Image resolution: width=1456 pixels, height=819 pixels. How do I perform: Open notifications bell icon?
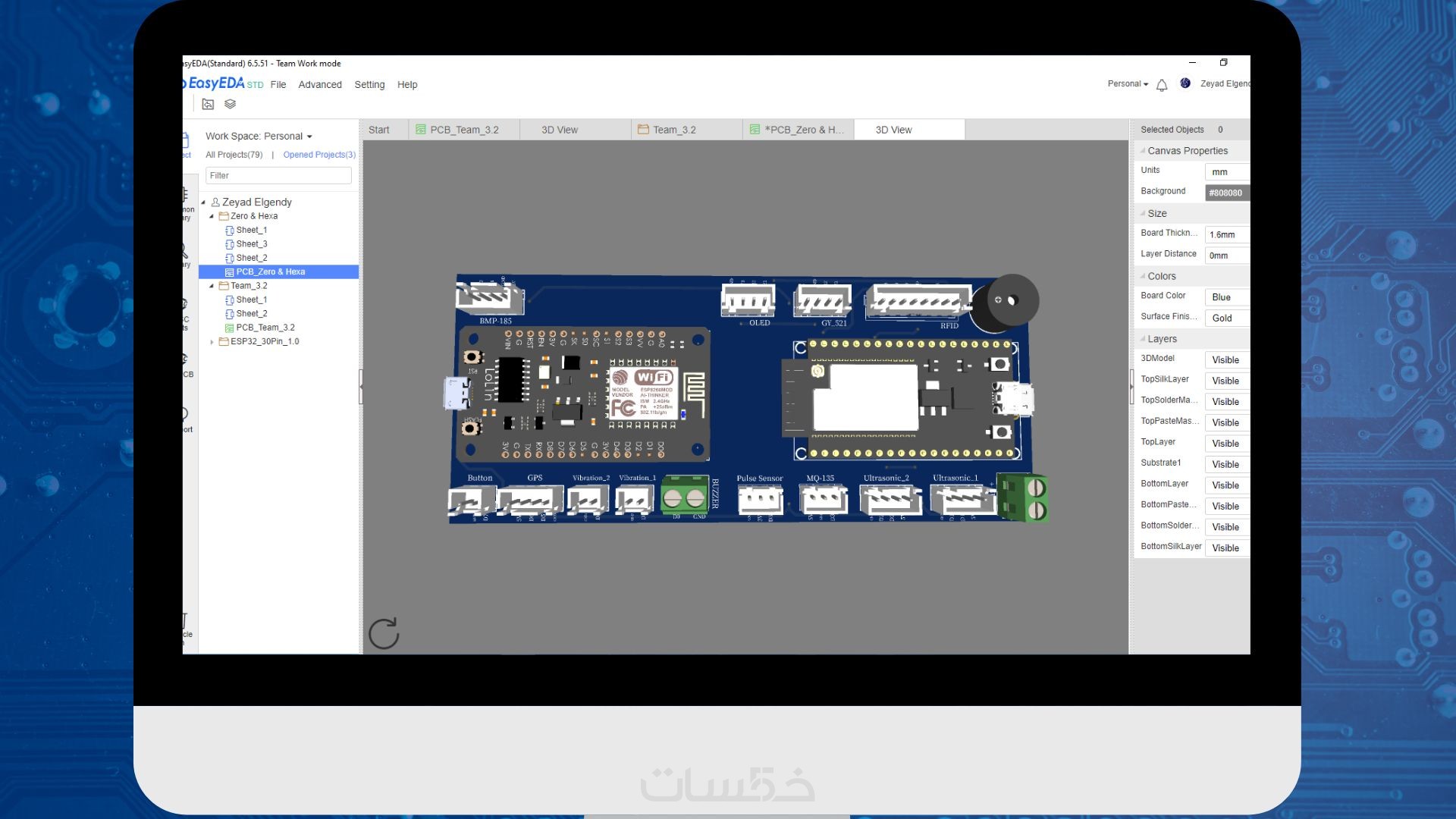[x=1162, y=85]
